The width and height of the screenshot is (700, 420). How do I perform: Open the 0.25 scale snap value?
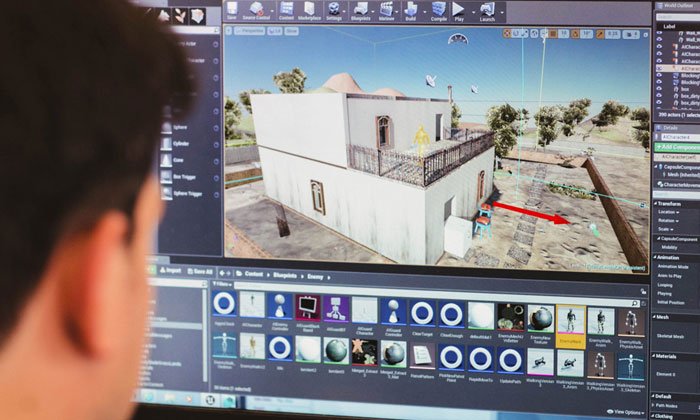(x=613, y=34)
